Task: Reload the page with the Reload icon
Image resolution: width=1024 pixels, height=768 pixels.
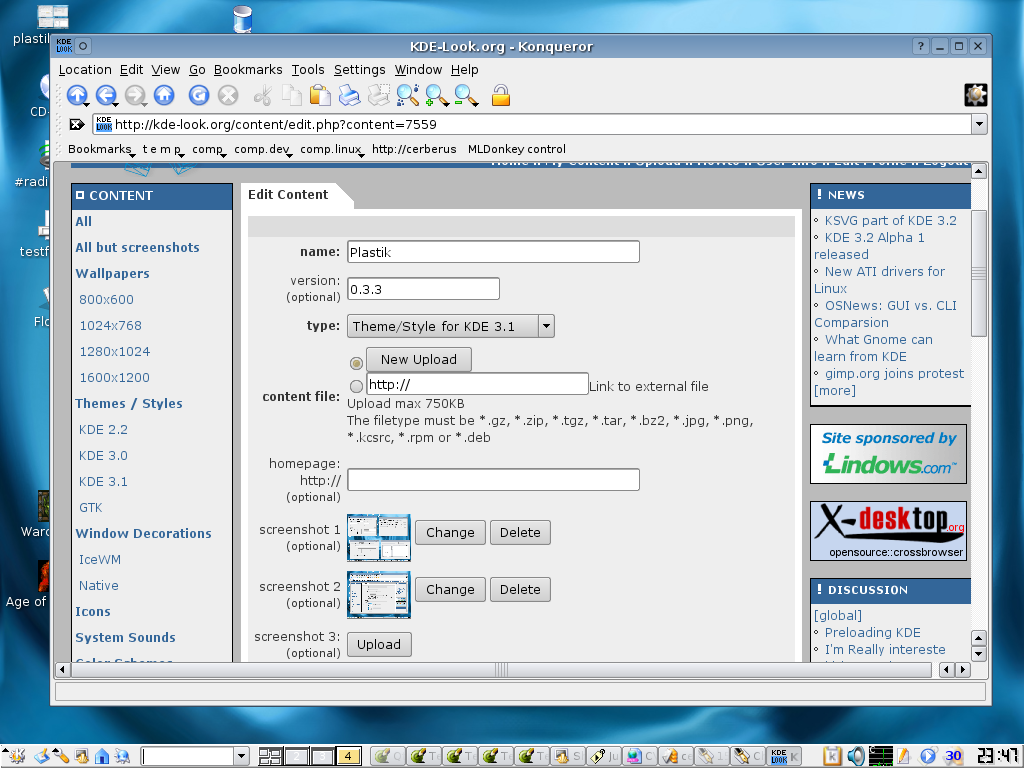Action: point(199,96)
